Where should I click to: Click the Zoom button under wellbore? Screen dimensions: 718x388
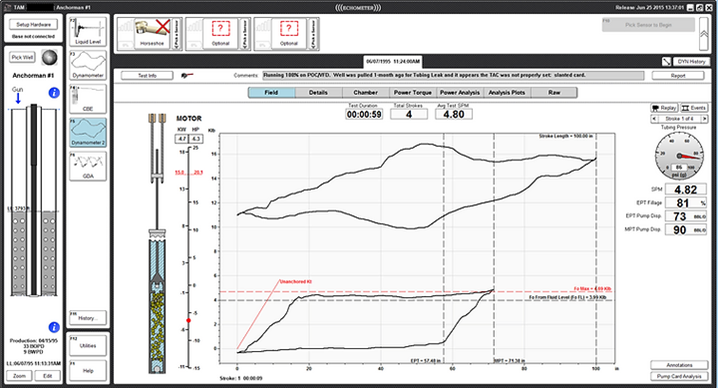19,376
